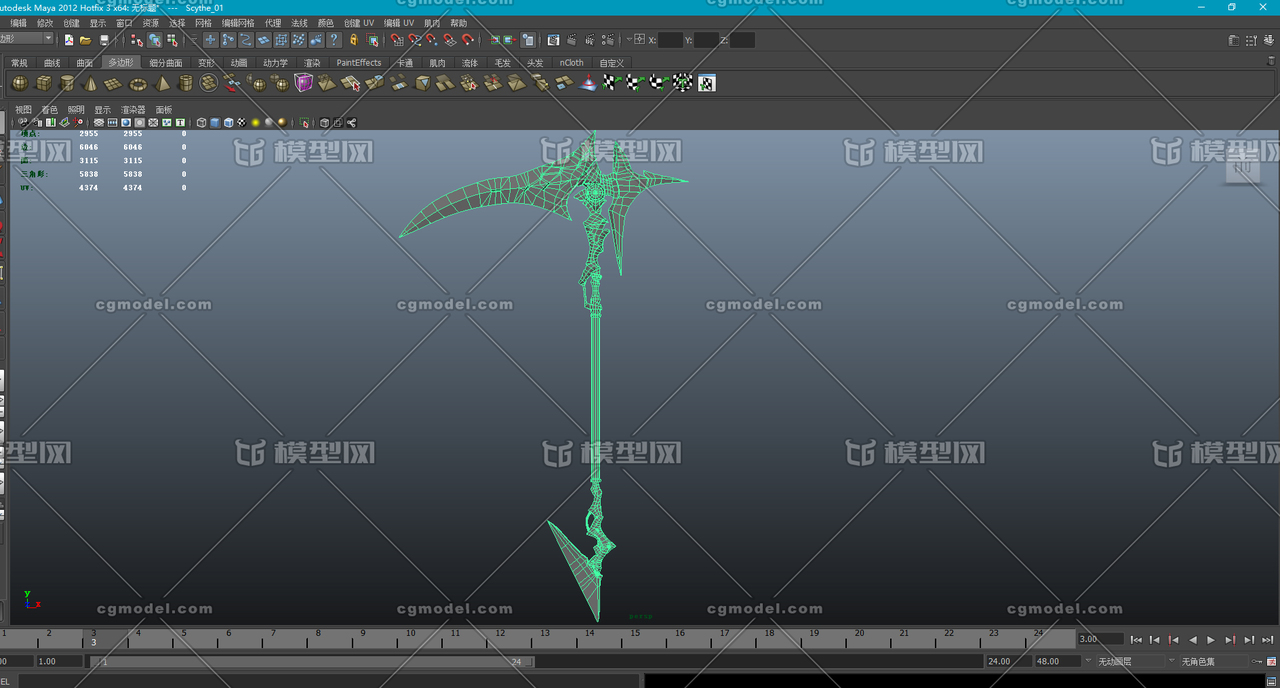
Task: Open the 编辑网格 menu
Action: [x=238, y=22]
